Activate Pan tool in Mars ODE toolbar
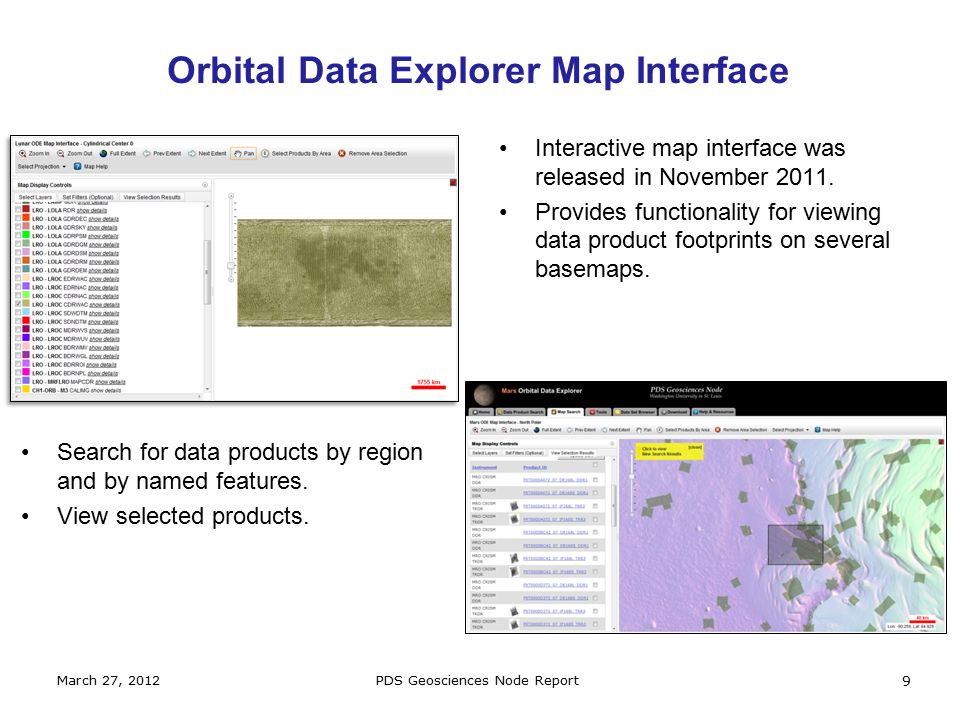 click(644, 430)
